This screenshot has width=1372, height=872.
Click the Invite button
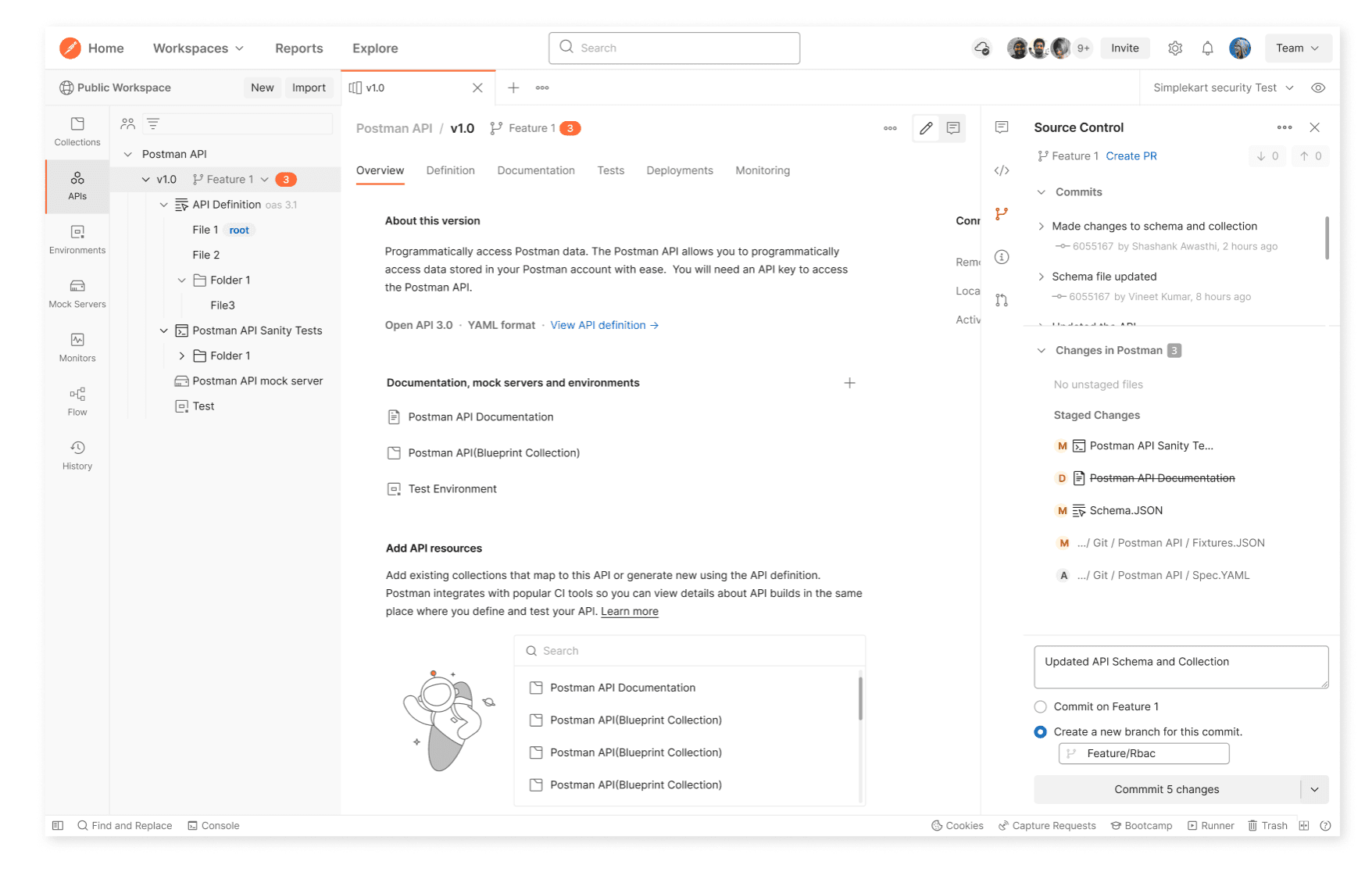click(1125, 48)
